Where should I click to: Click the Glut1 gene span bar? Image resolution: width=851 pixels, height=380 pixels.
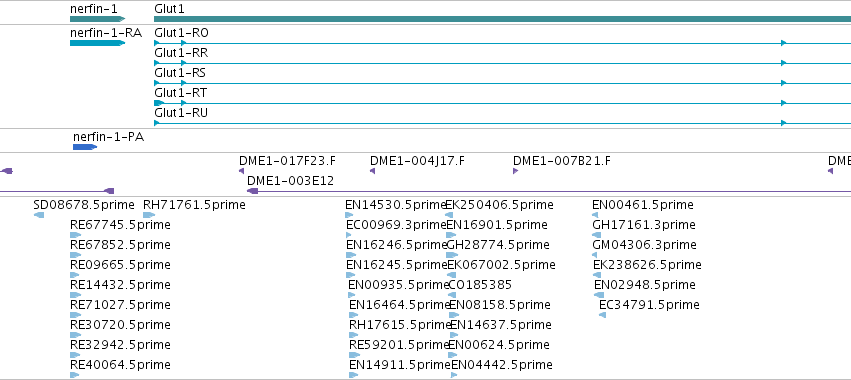tap(503, 19)
